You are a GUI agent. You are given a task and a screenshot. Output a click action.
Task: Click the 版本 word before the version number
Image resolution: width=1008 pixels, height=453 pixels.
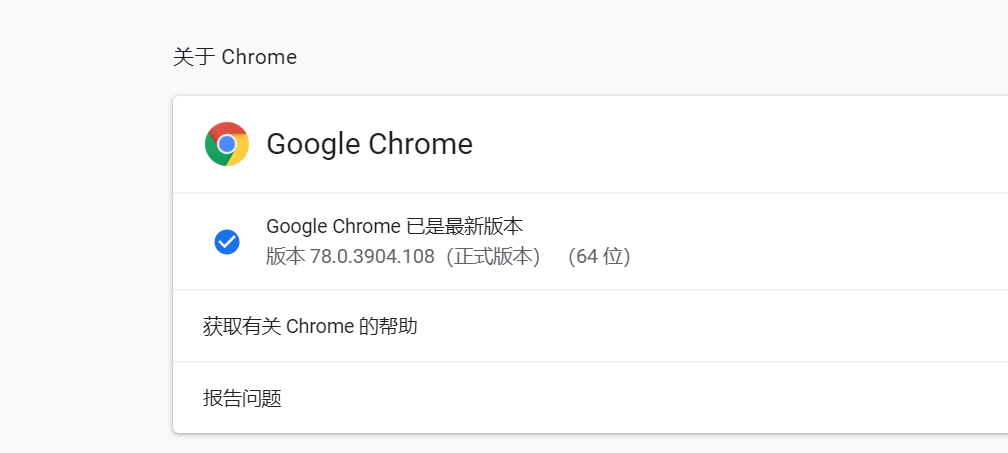[x=285, y=257]
